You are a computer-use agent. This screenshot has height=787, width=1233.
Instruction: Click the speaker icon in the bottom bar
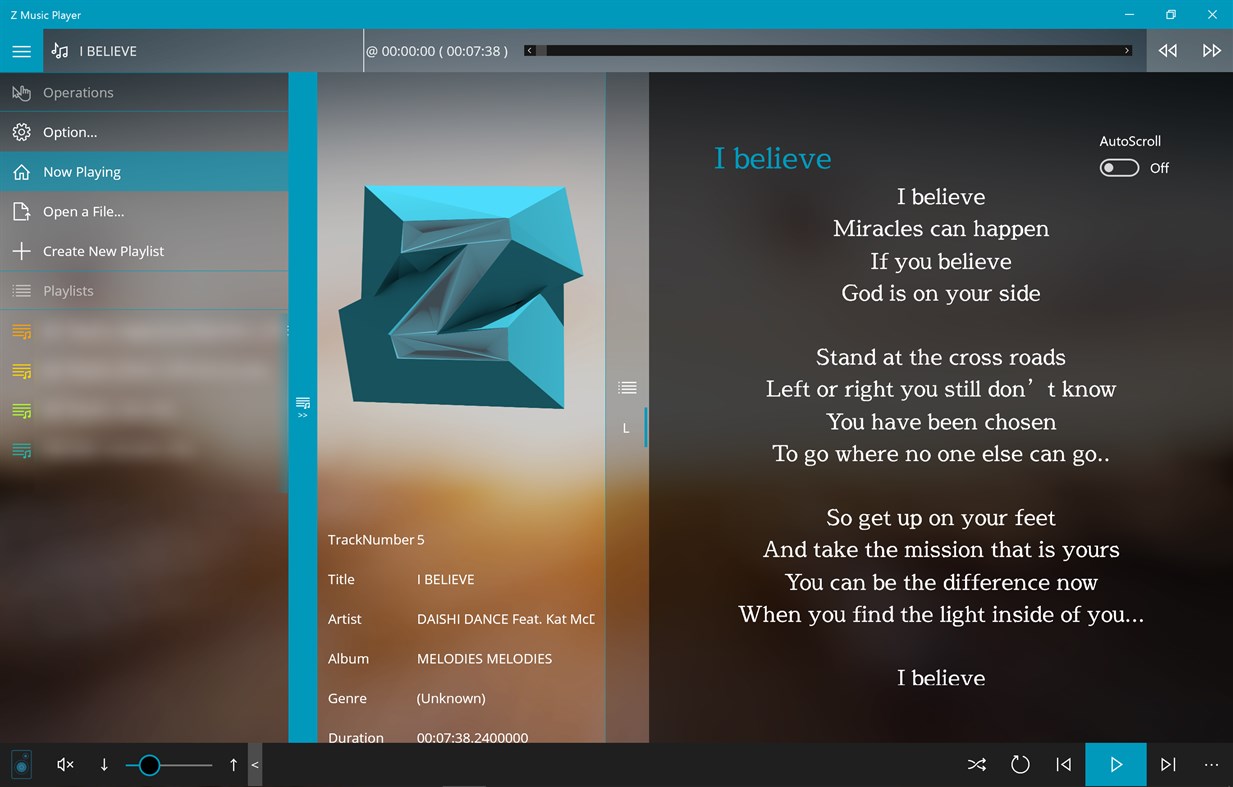(x=21, y=764)
